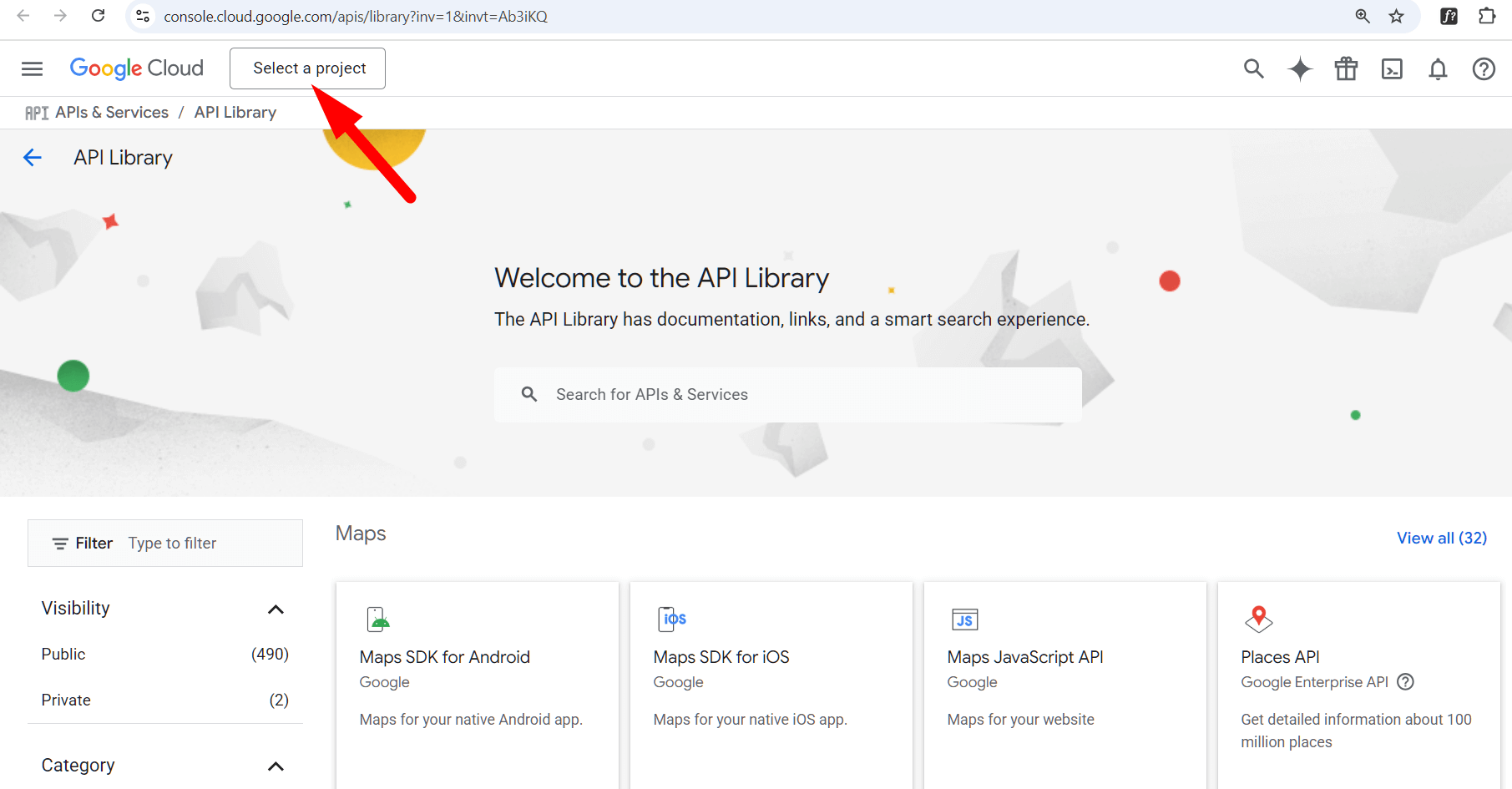The width and height of the screenshot is (1512, 789).
Task: Click the iOS maps icon
Action: point(672,620)
